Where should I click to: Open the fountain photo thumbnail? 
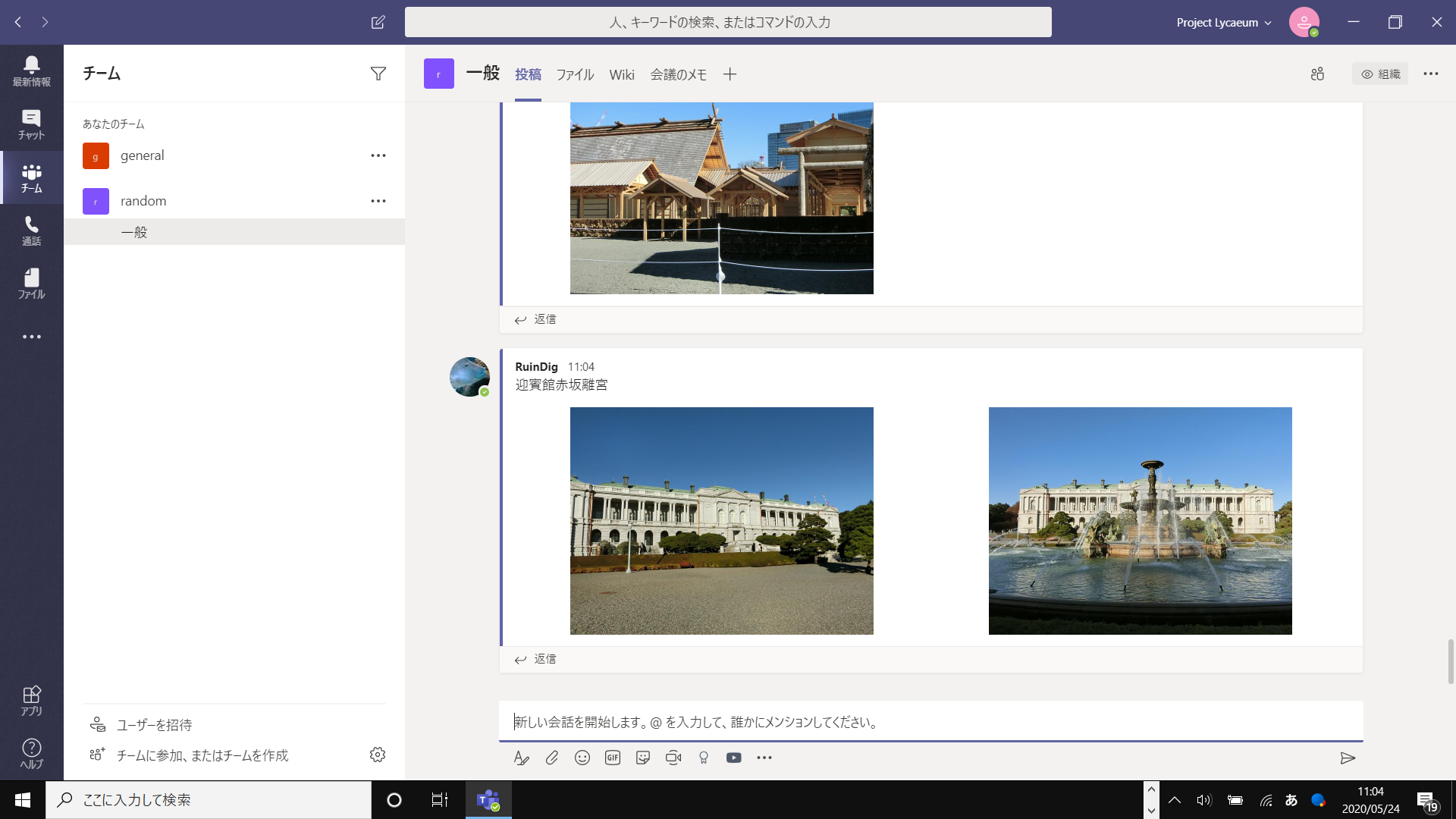tap(1140, 521)
